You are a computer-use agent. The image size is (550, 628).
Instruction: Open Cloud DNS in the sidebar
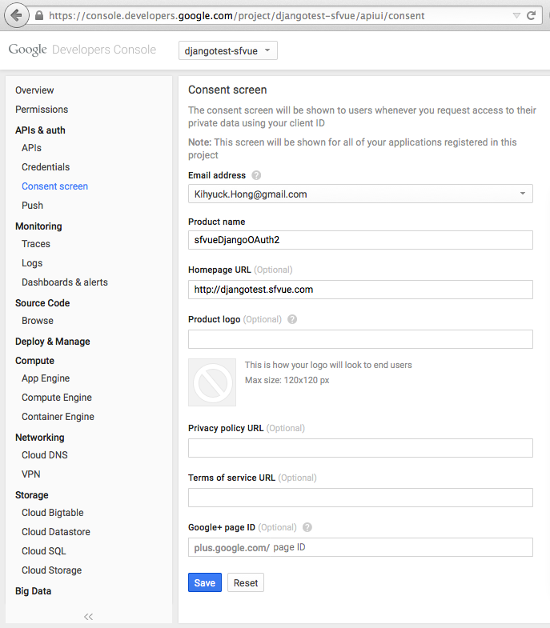[44, 455]
